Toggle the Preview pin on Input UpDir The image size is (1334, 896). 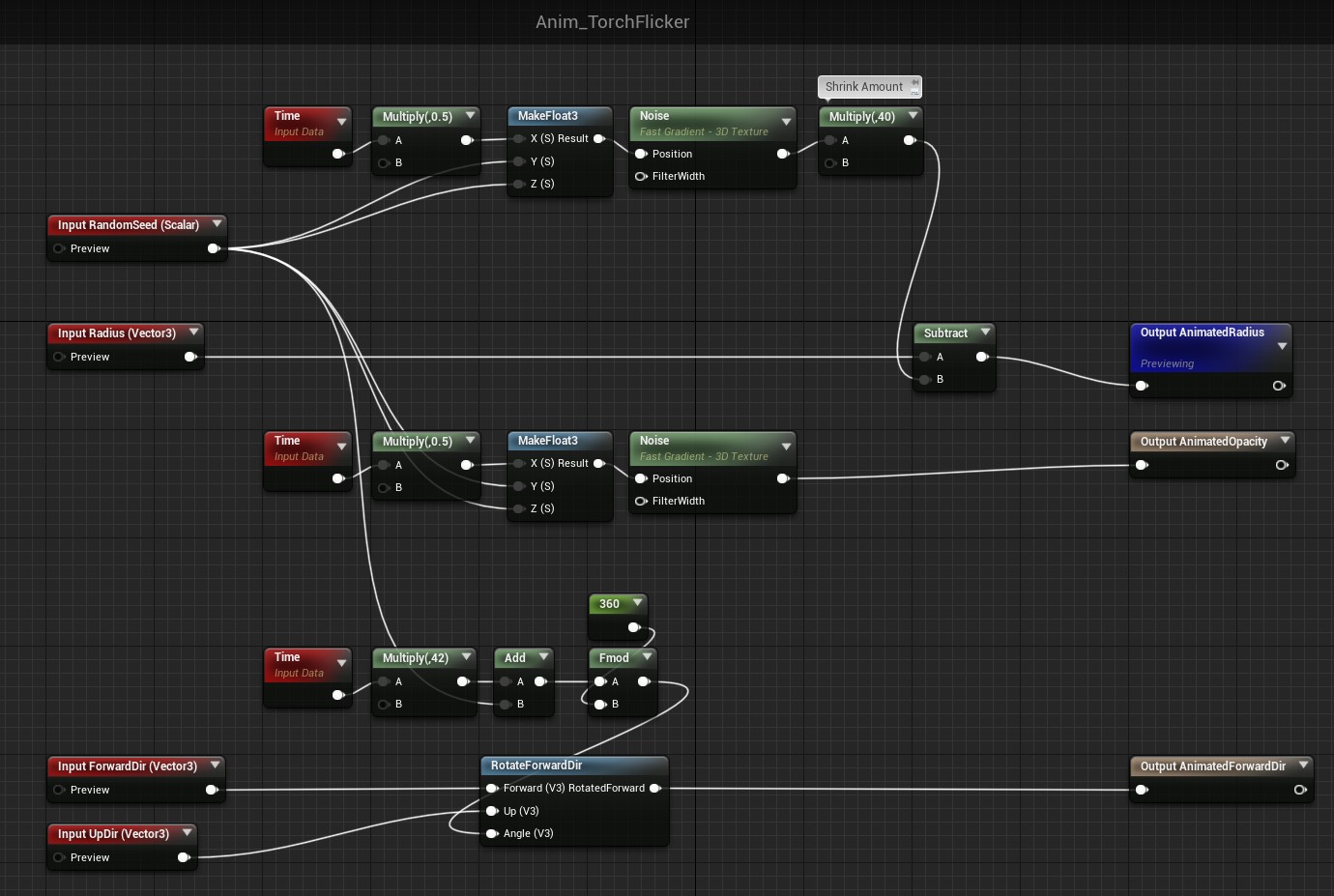coord(60,857)
